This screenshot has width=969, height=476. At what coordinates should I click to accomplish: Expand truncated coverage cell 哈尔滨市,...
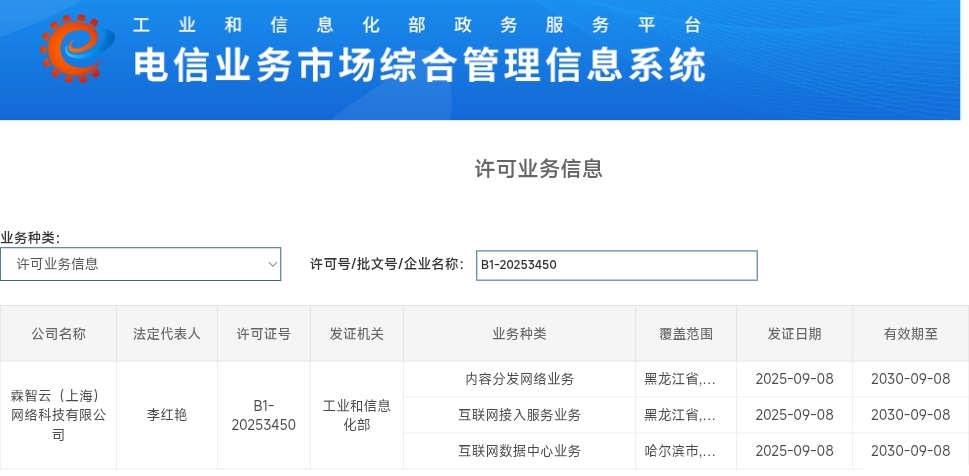click(x=680, y=451)
